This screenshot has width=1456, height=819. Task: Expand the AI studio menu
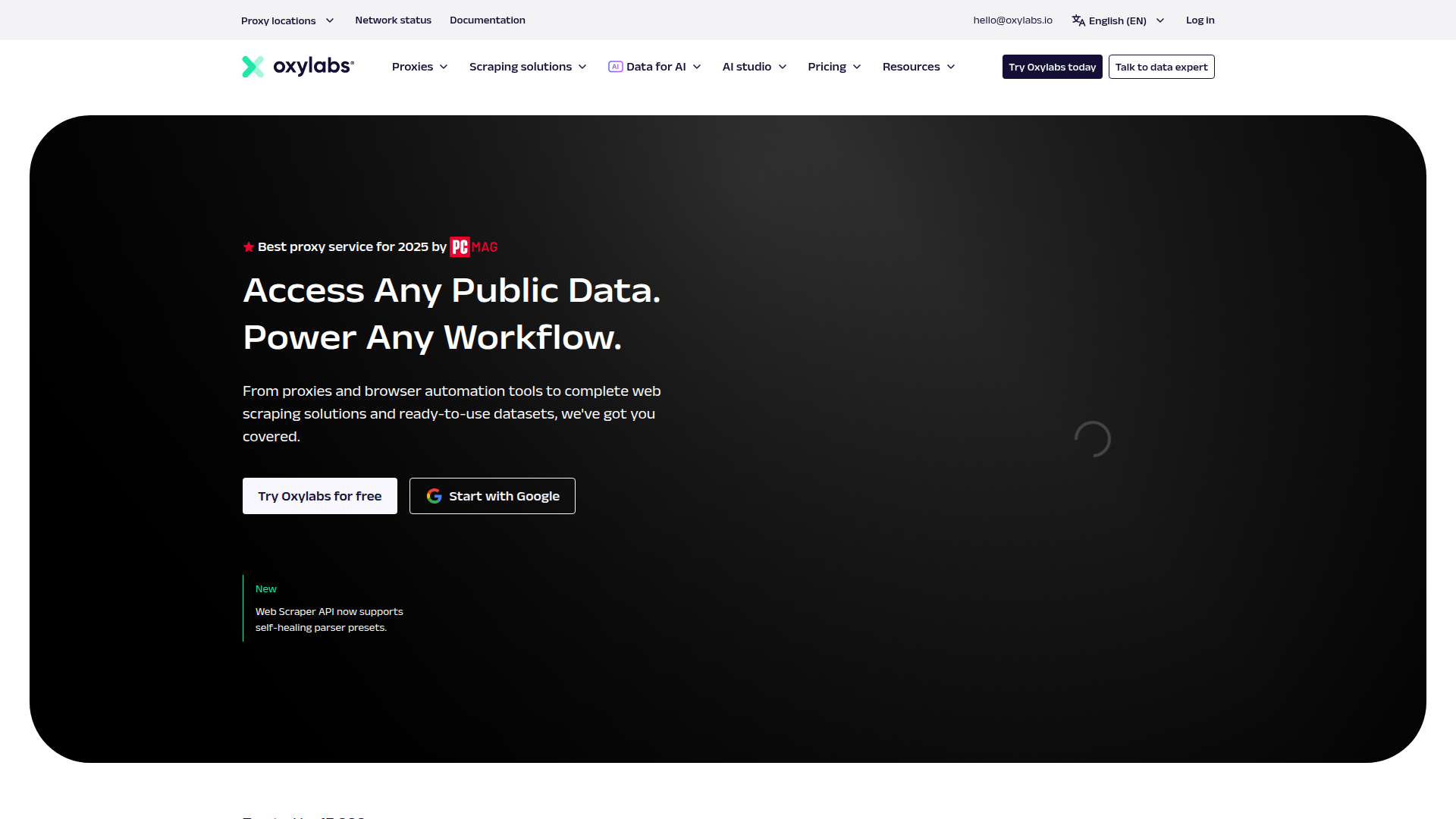click(x=755, y=67)
